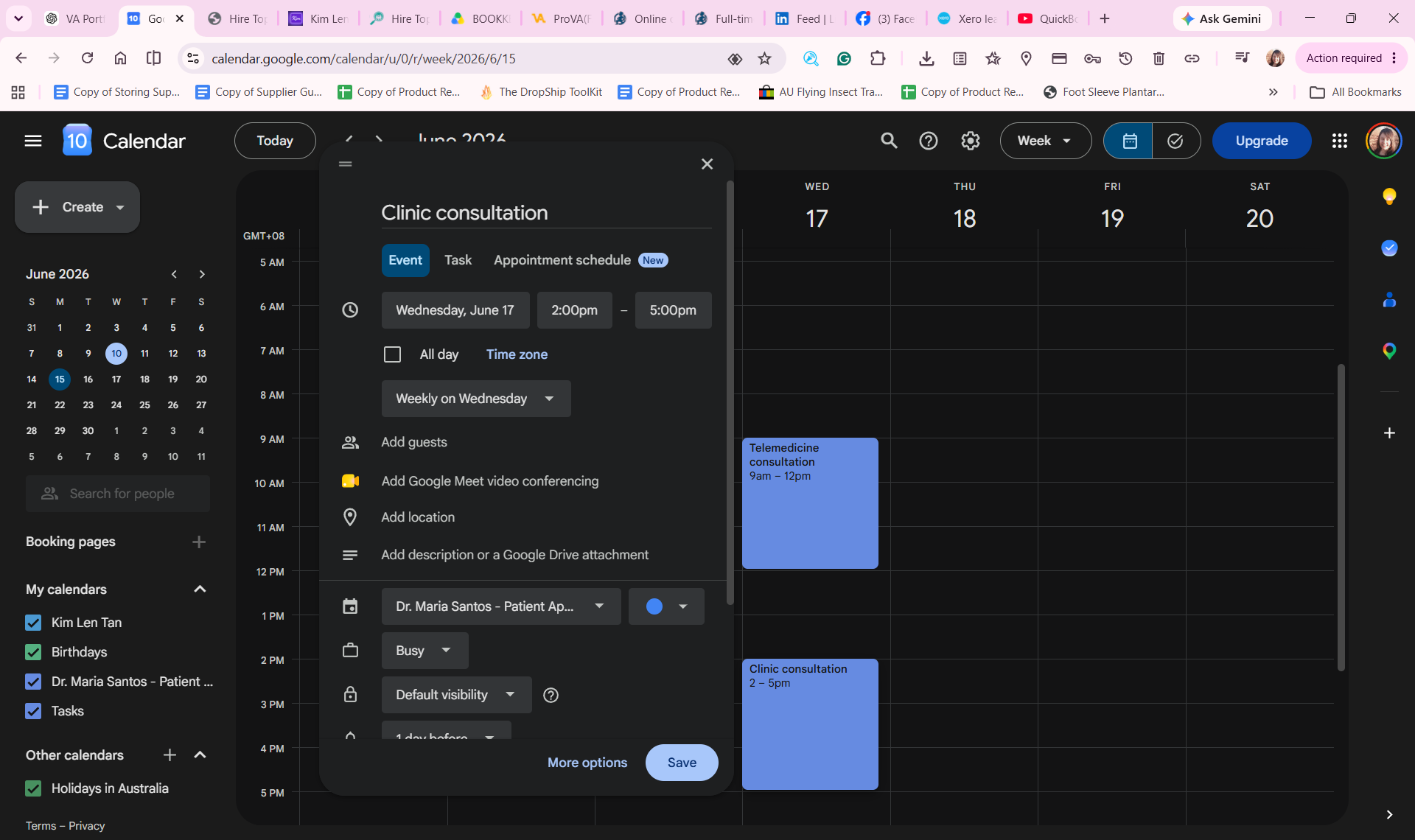Uncheck Kim Len Tan calendar
Viewport: 1415px width, 840px height.
[x=33, y=623]
